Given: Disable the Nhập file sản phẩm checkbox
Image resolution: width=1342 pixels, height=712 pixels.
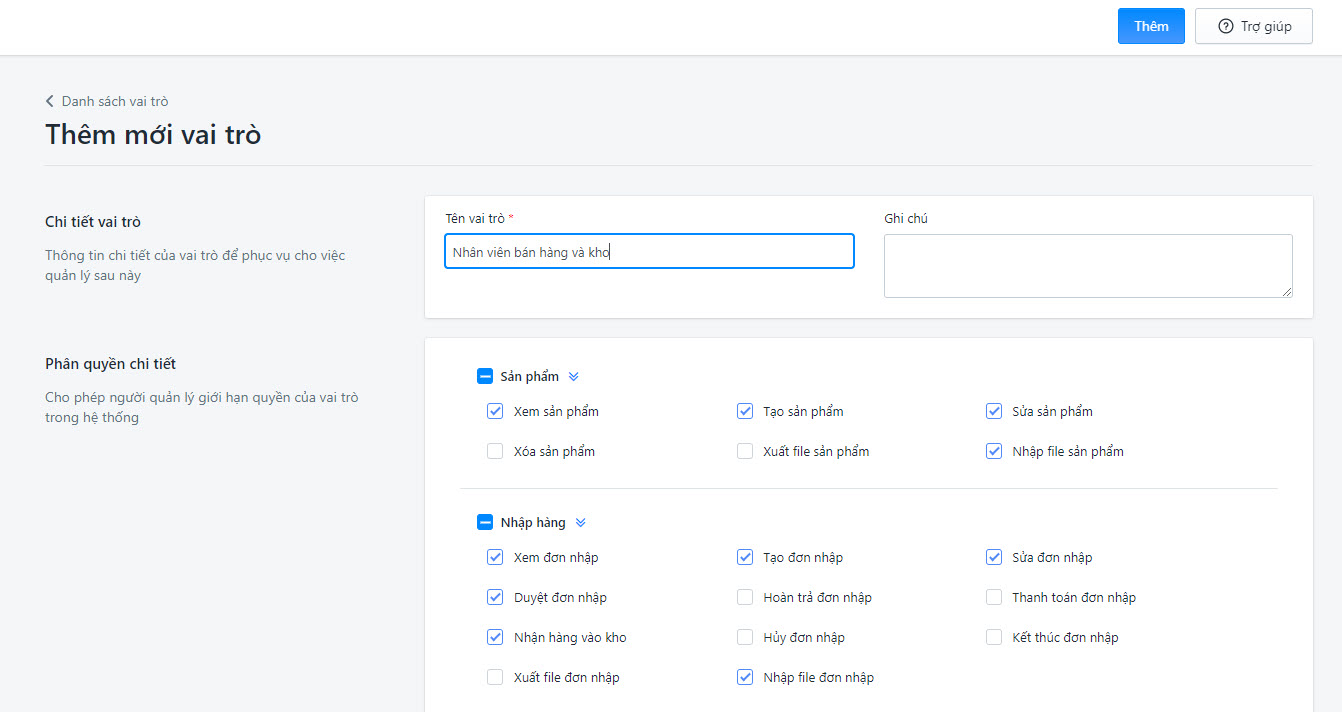Looking at the screenshot, I should [994, 451].
